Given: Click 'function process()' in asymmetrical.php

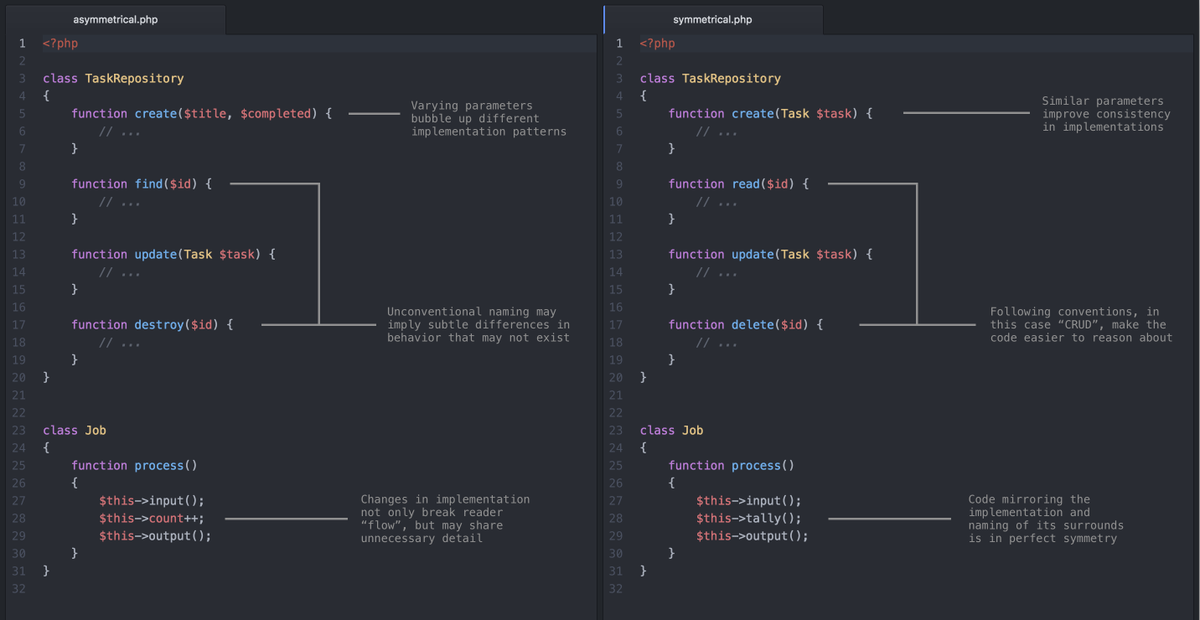Looking at the screenshot, I should coord(134,465).
